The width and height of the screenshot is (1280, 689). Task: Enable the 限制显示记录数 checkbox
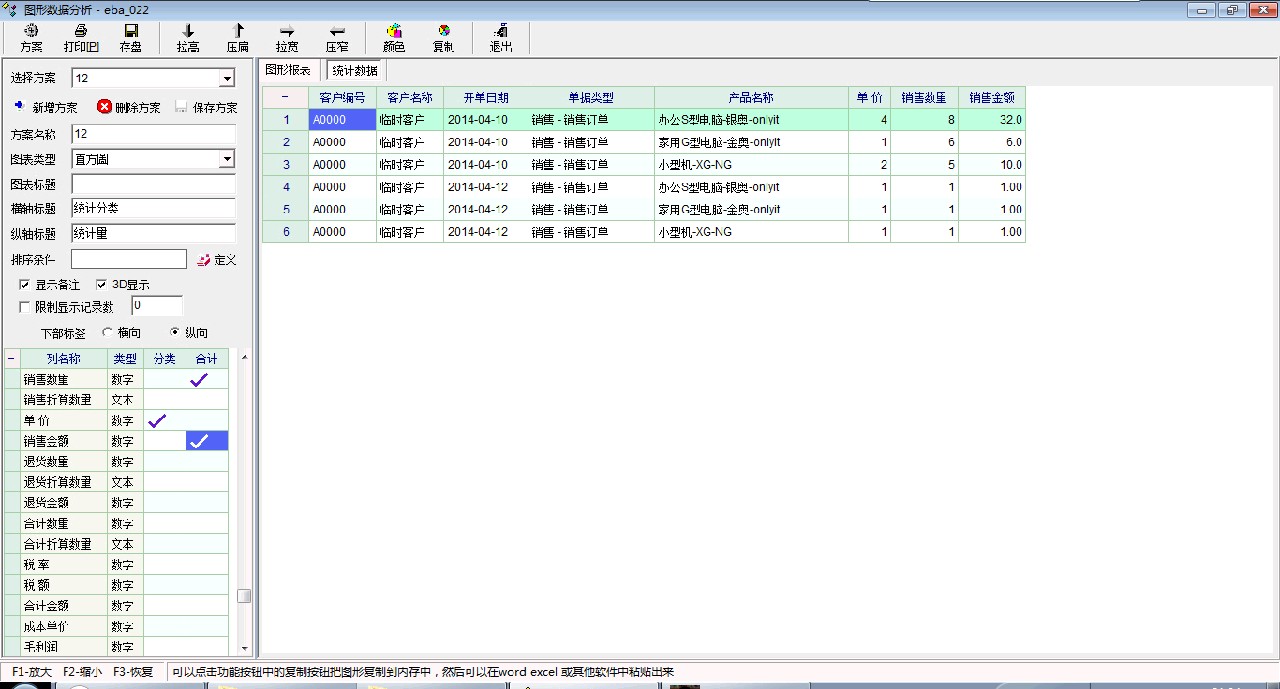[x=25, y=307]
